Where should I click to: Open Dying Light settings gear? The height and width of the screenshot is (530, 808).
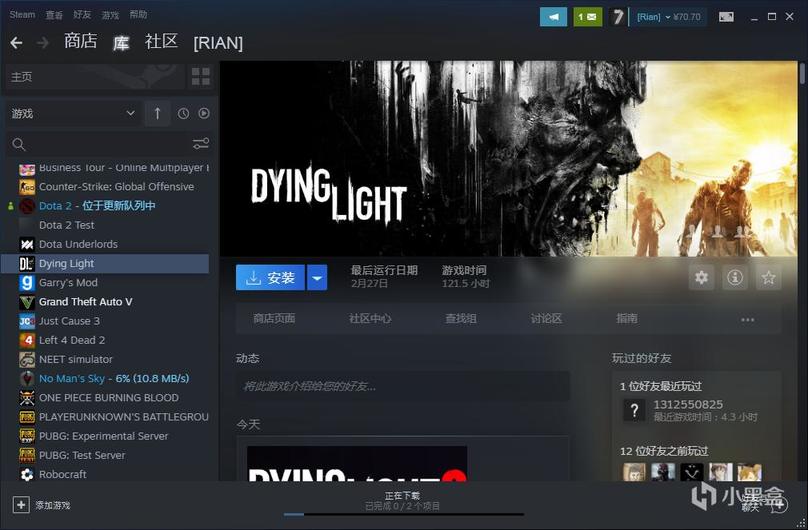coord(701,278)
